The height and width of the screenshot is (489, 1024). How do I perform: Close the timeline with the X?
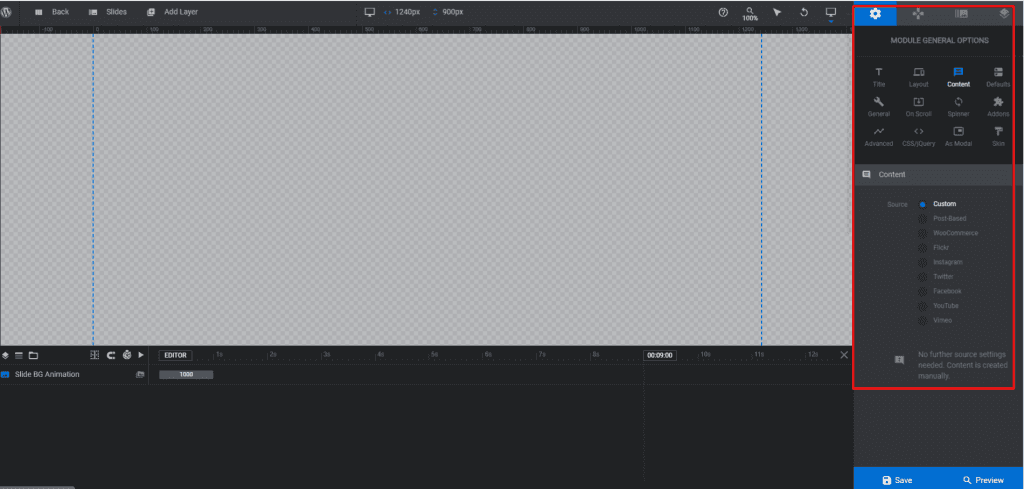844,355
